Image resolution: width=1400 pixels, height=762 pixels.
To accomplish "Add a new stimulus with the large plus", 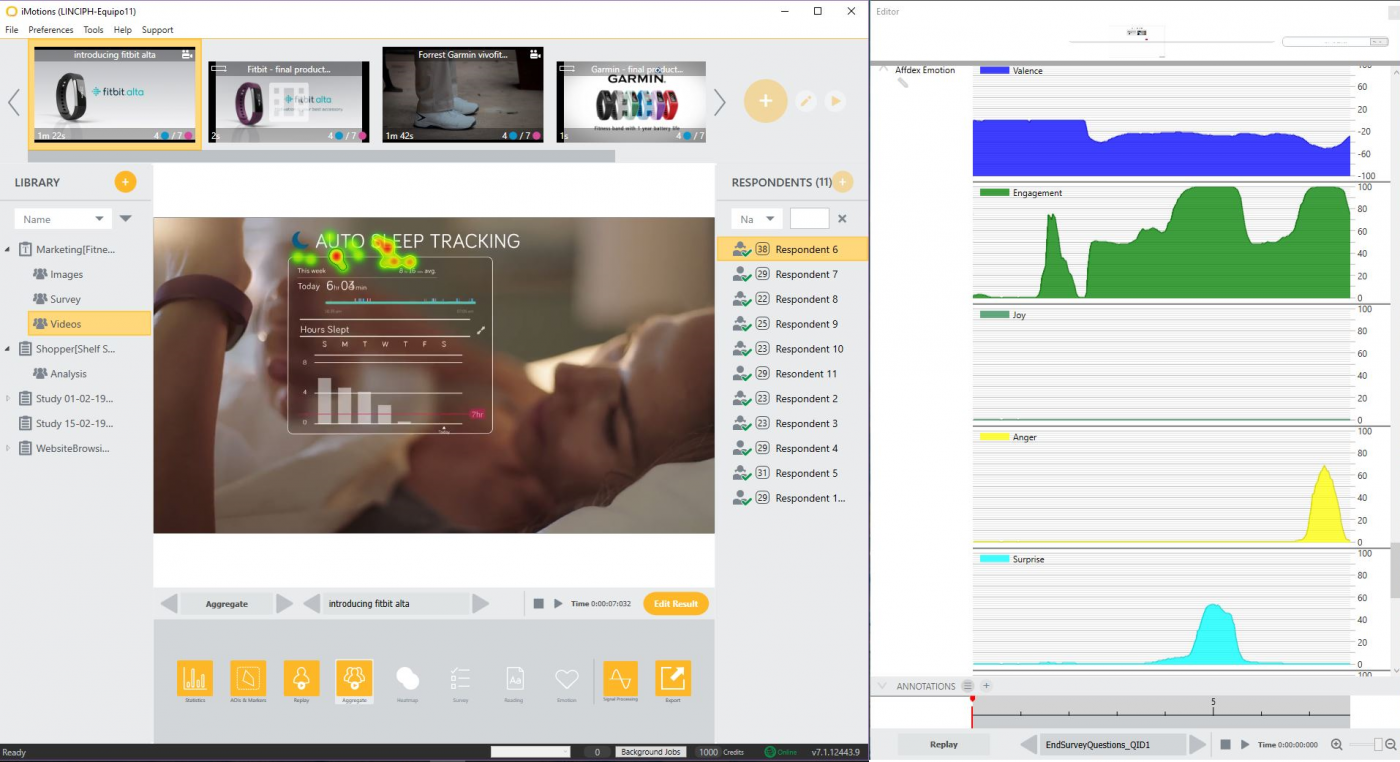I will (x=766, y=101).
